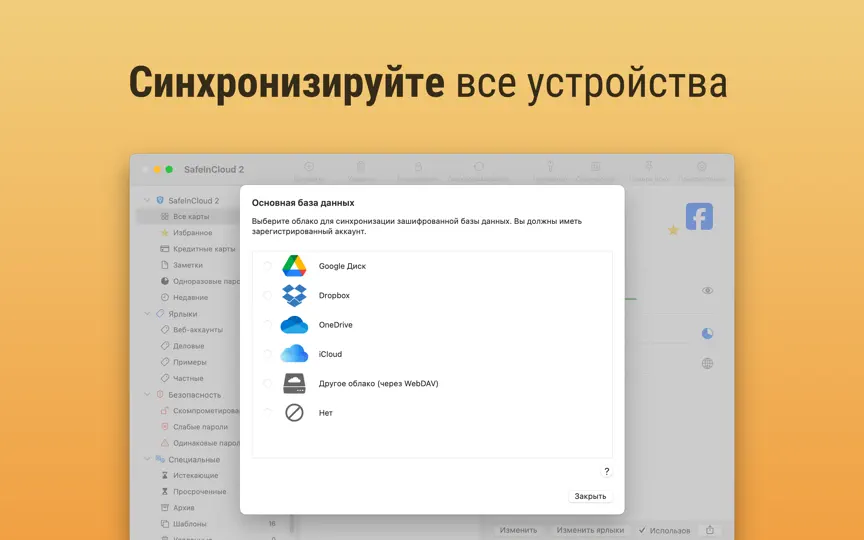Click the blue one-time password timer icon

[708, 333]
